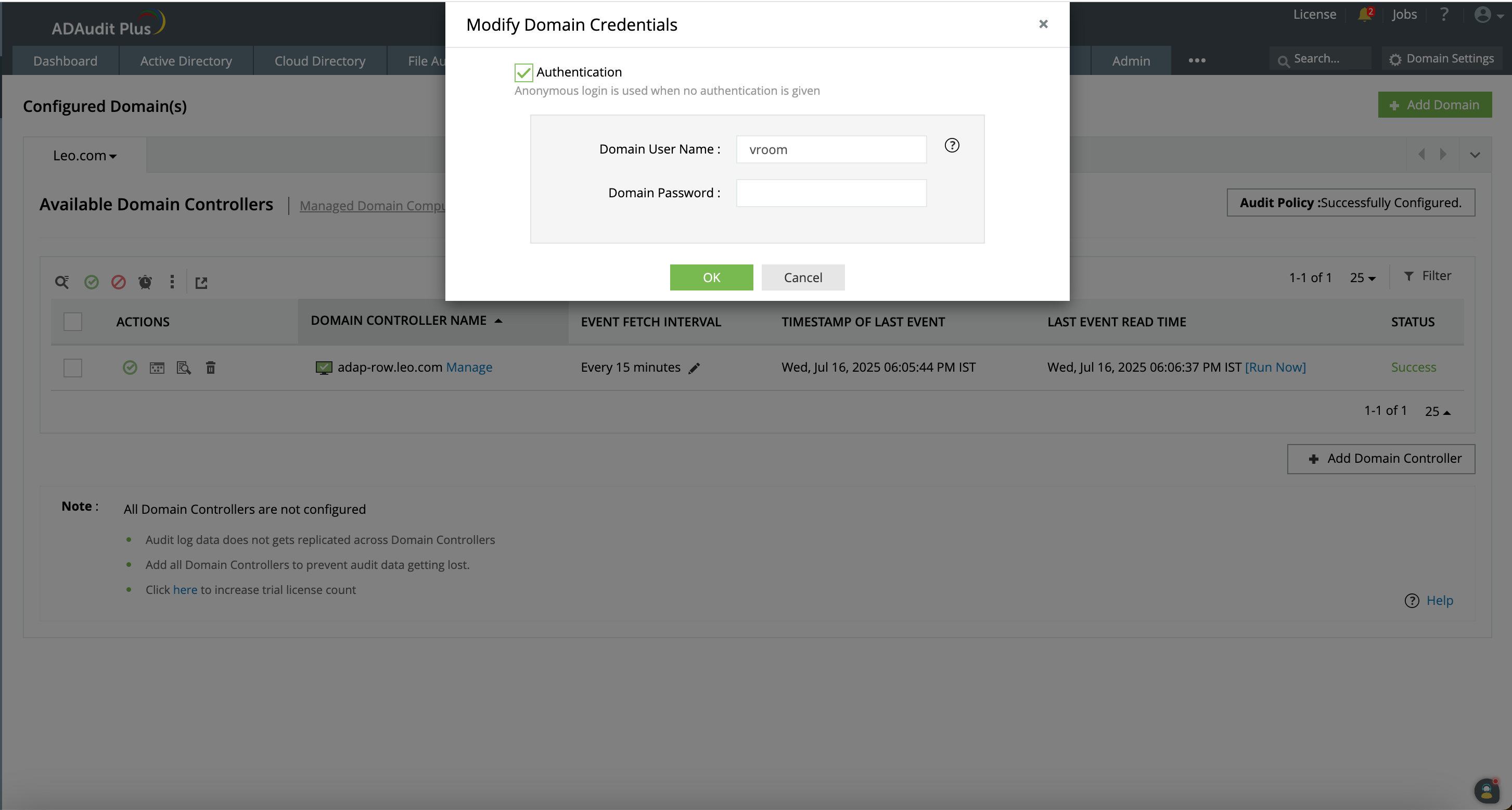Click the trash icon for adap-row.leo.com

pos(211,368)
